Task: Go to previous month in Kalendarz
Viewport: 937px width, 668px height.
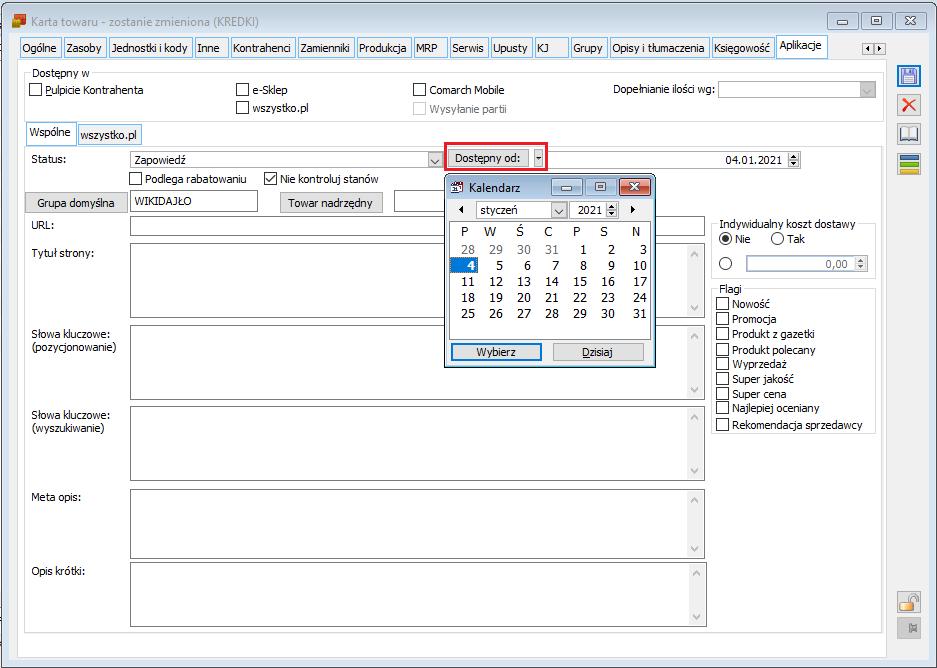Action: pos(461,210)
